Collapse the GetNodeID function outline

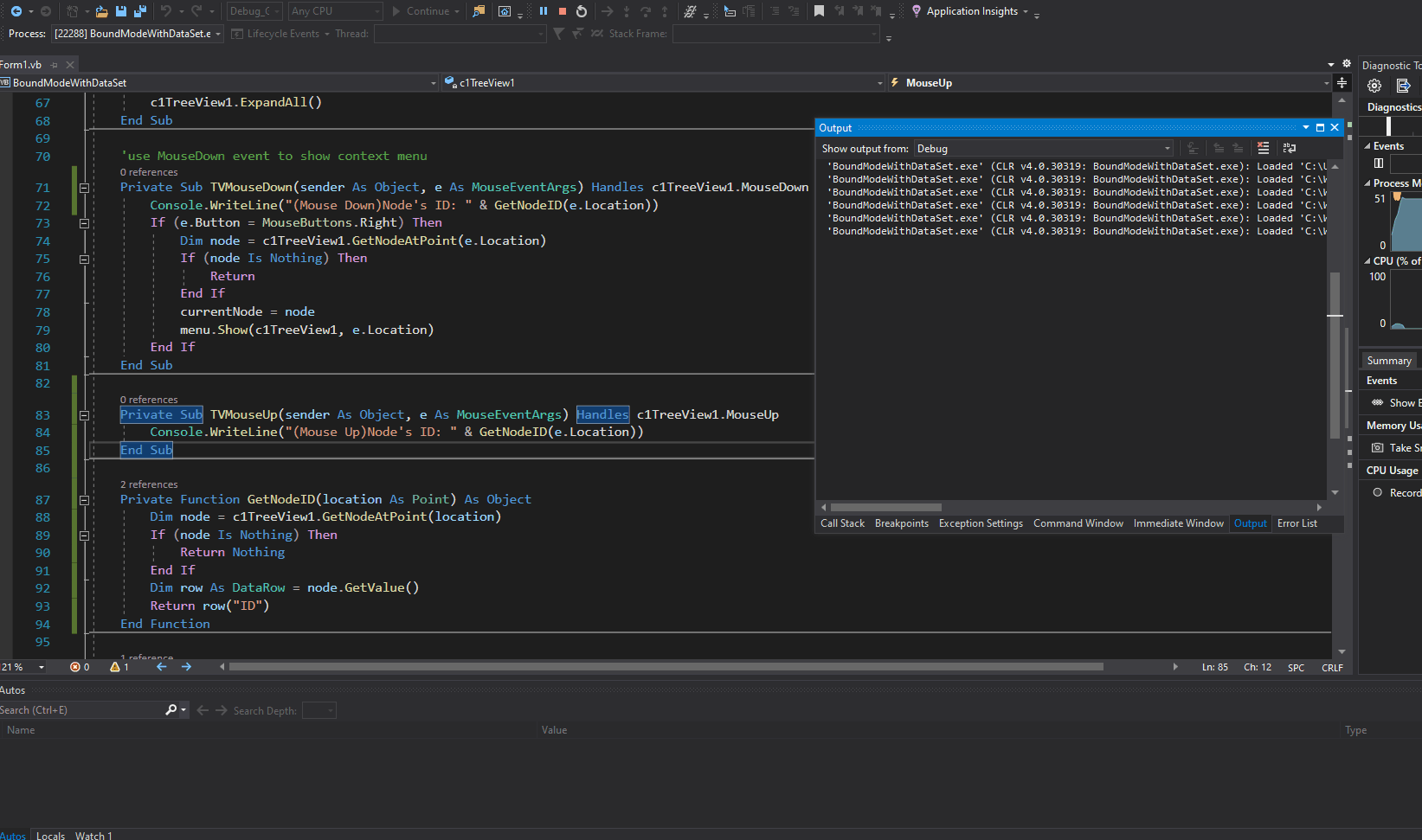point(84,500)
